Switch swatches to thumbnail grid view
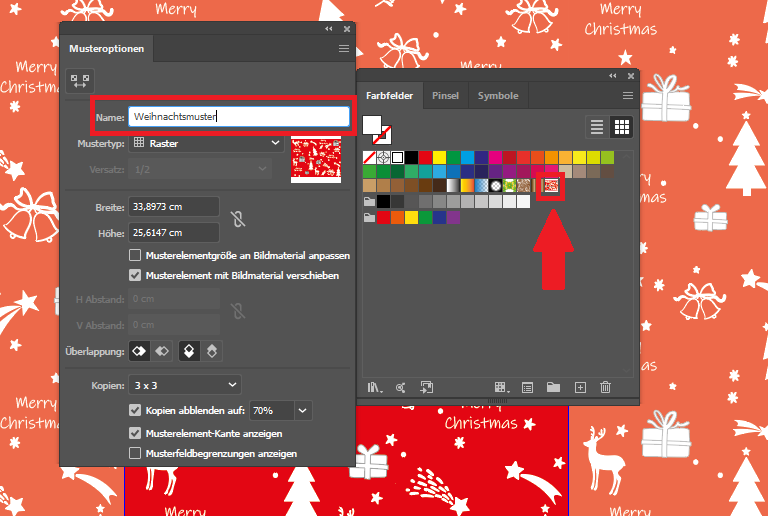Viewport: 768px width, 516px height. (x=621, y=126)
